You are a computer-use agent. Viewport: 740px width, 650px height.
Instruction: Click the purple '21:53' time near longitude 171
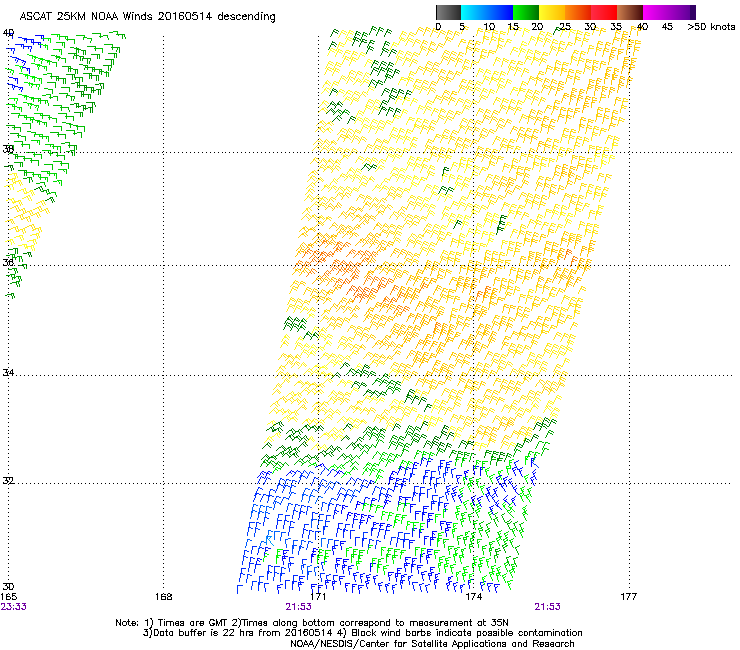coord(298,607)
